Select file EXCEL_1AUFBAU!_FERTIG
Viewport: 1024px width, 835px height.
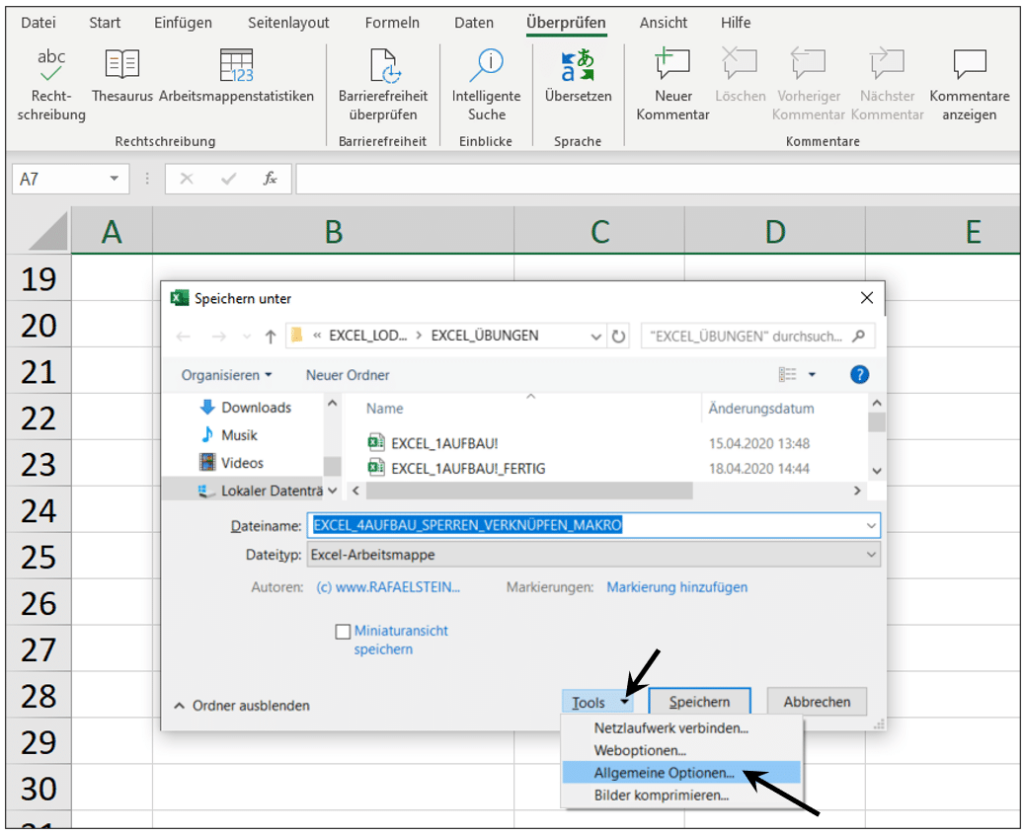[x=457, y=469]
